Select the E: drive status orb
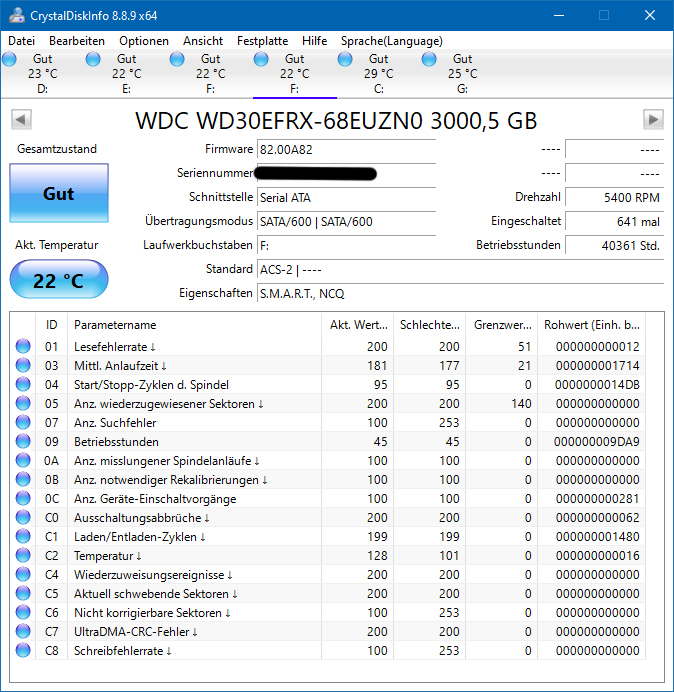Viewport: 674px width, 692px height. tap(93, 59)
